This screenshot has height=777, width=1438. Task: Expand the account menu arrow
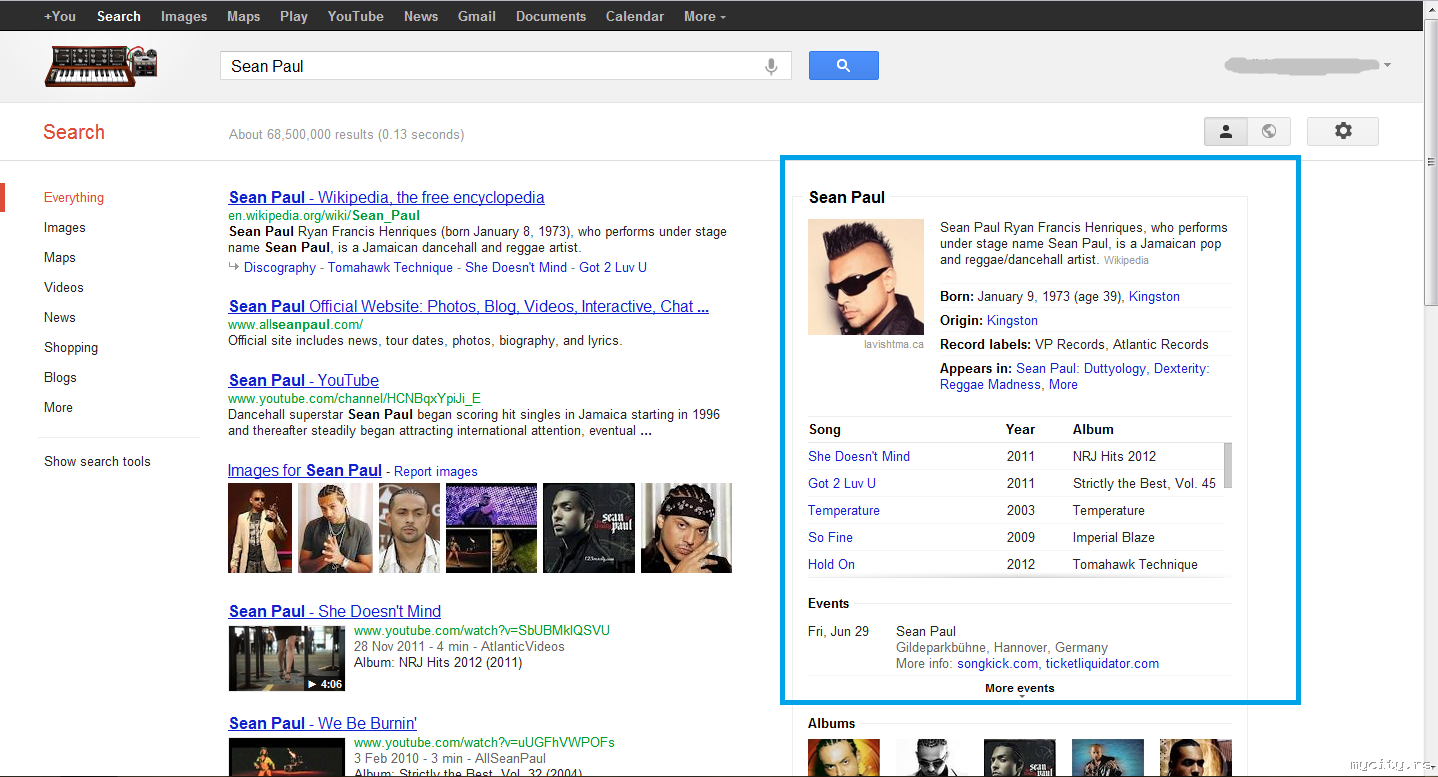[x=1387, y=66]
